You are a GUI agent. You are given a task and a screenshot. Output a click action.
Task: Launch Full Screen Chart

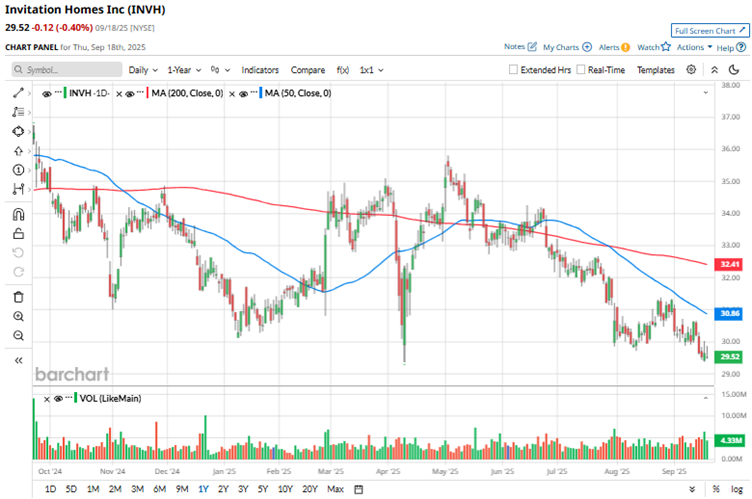[x=710, y=31]
